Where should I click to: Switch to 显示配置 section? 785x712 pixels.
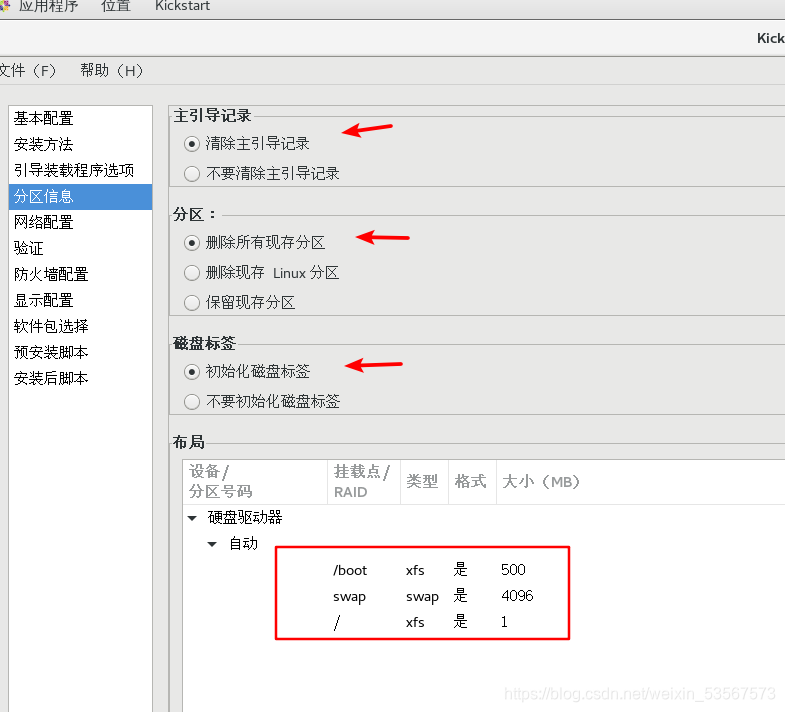point(81,300)
